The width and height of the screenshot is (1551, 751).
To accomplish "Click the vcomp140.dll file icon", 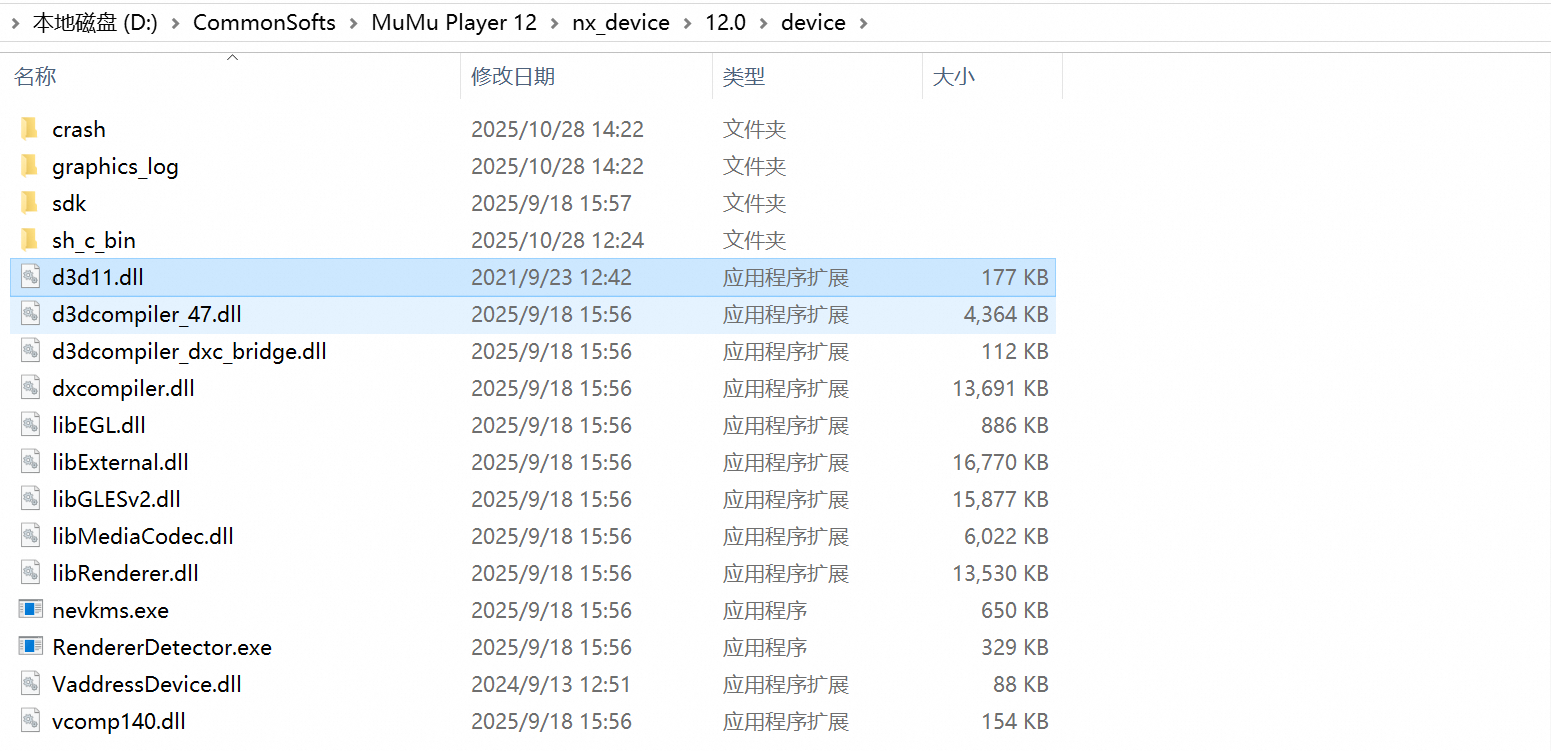I will coord(31,721).
